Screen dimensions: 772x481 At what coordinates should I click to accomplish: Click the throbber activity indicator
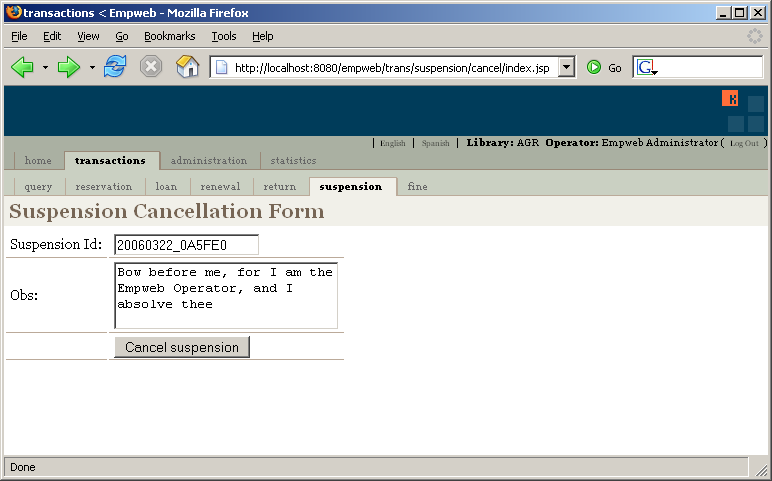point(755,36)
